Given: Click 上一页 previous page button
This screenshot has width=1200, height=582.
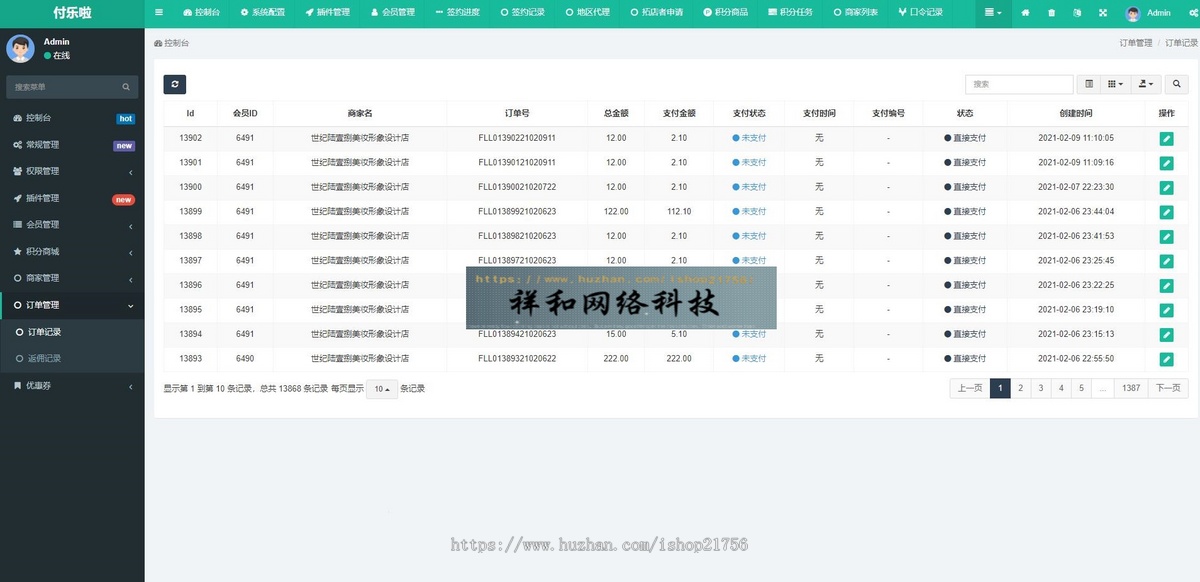Looking at the screenshot, I should coord(969,388).
